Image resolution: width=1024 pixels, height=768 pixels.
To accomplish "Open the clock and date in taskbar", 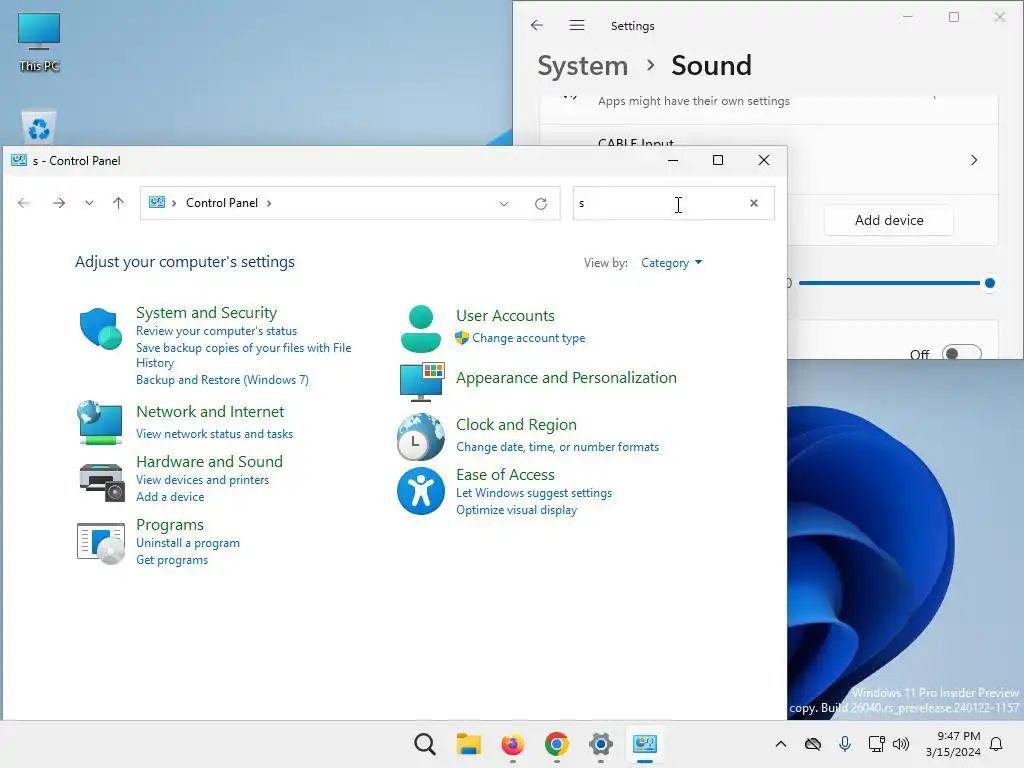I will click(953, 744).
